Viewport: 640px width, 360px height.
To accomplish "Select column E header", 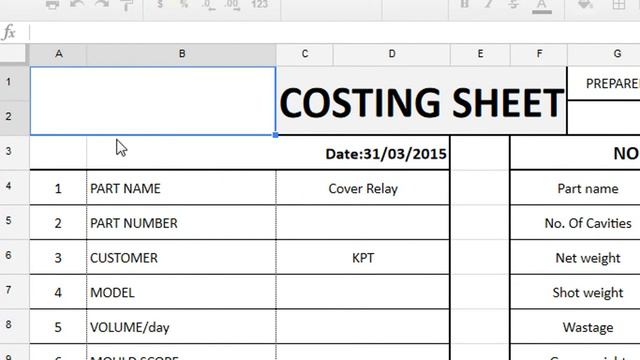I will [x=480, y=54].
